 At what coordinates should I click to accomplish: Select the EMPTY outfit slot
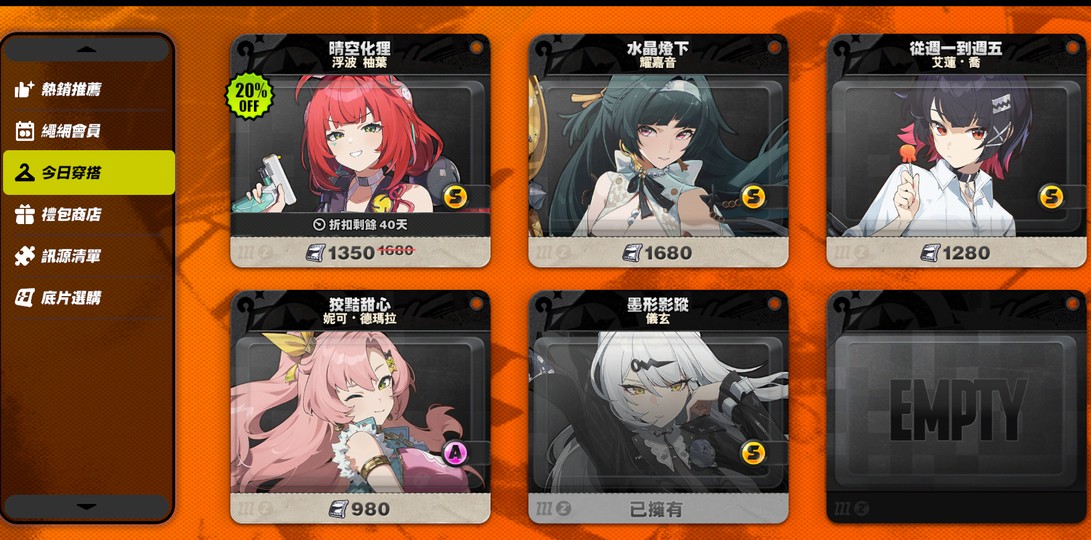[956, 406]
